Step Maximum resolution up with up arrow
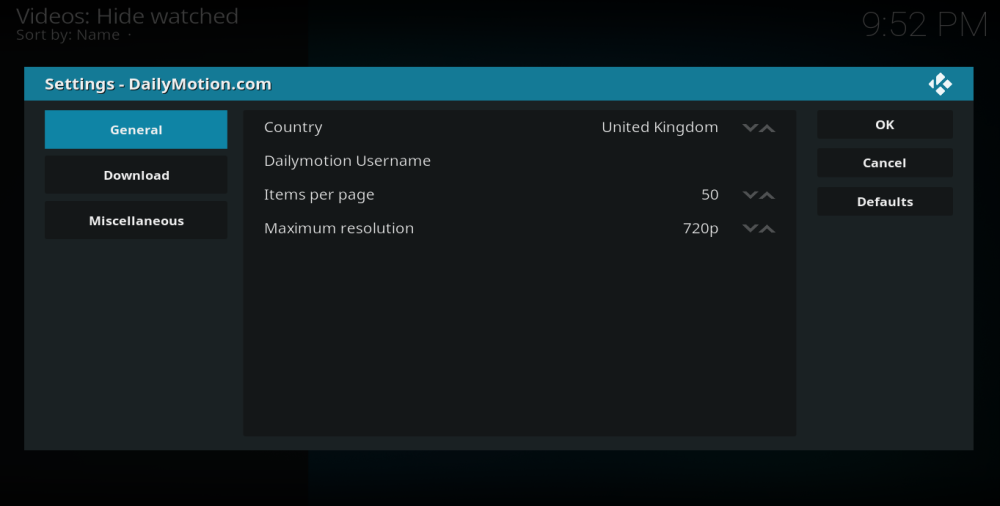Screen dimensions: 1000x506 point(767,228)
